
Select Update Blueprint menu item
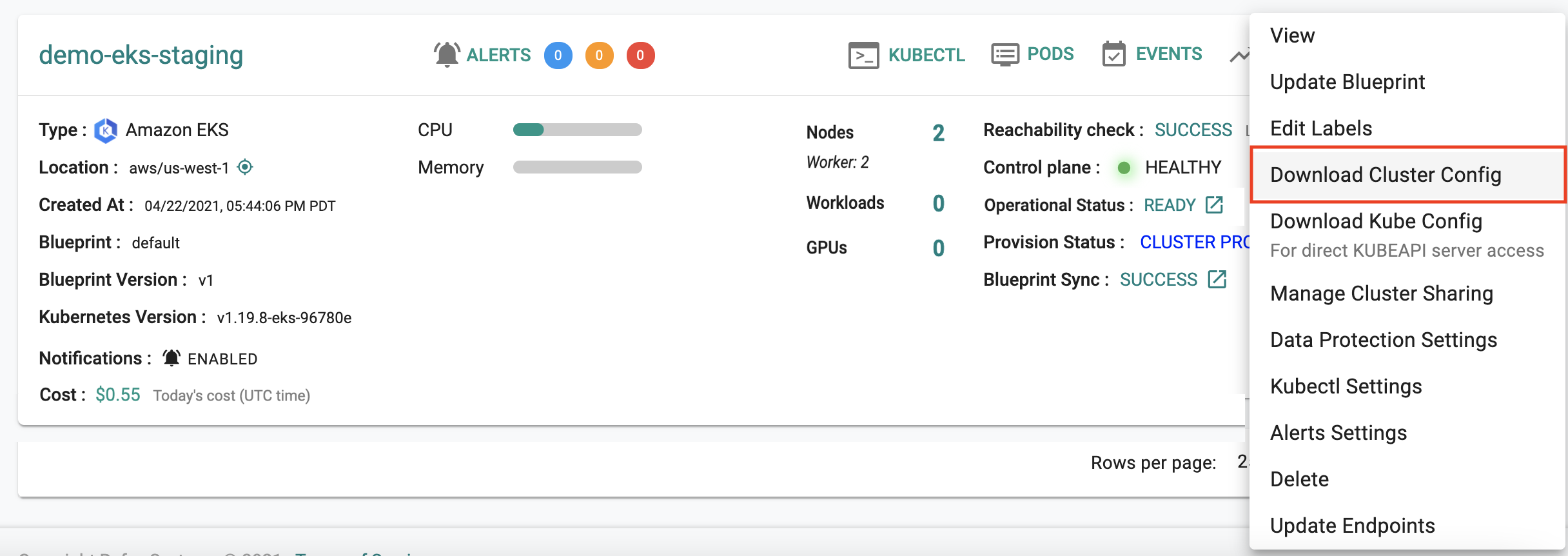pos(1407,82)
